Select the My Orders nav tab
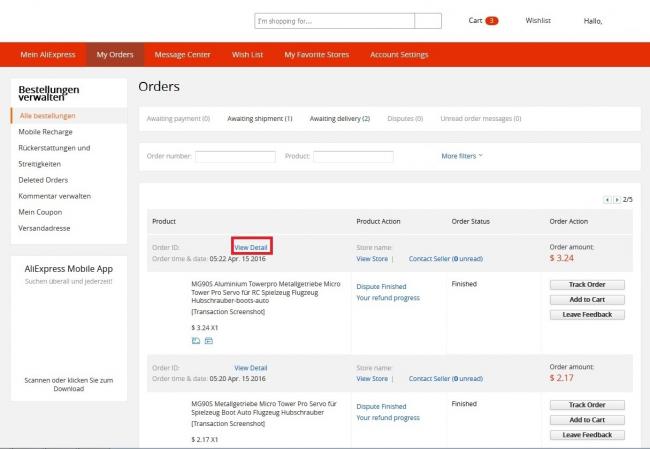This screenshot has height=449, width=650. tap(115, 54)
